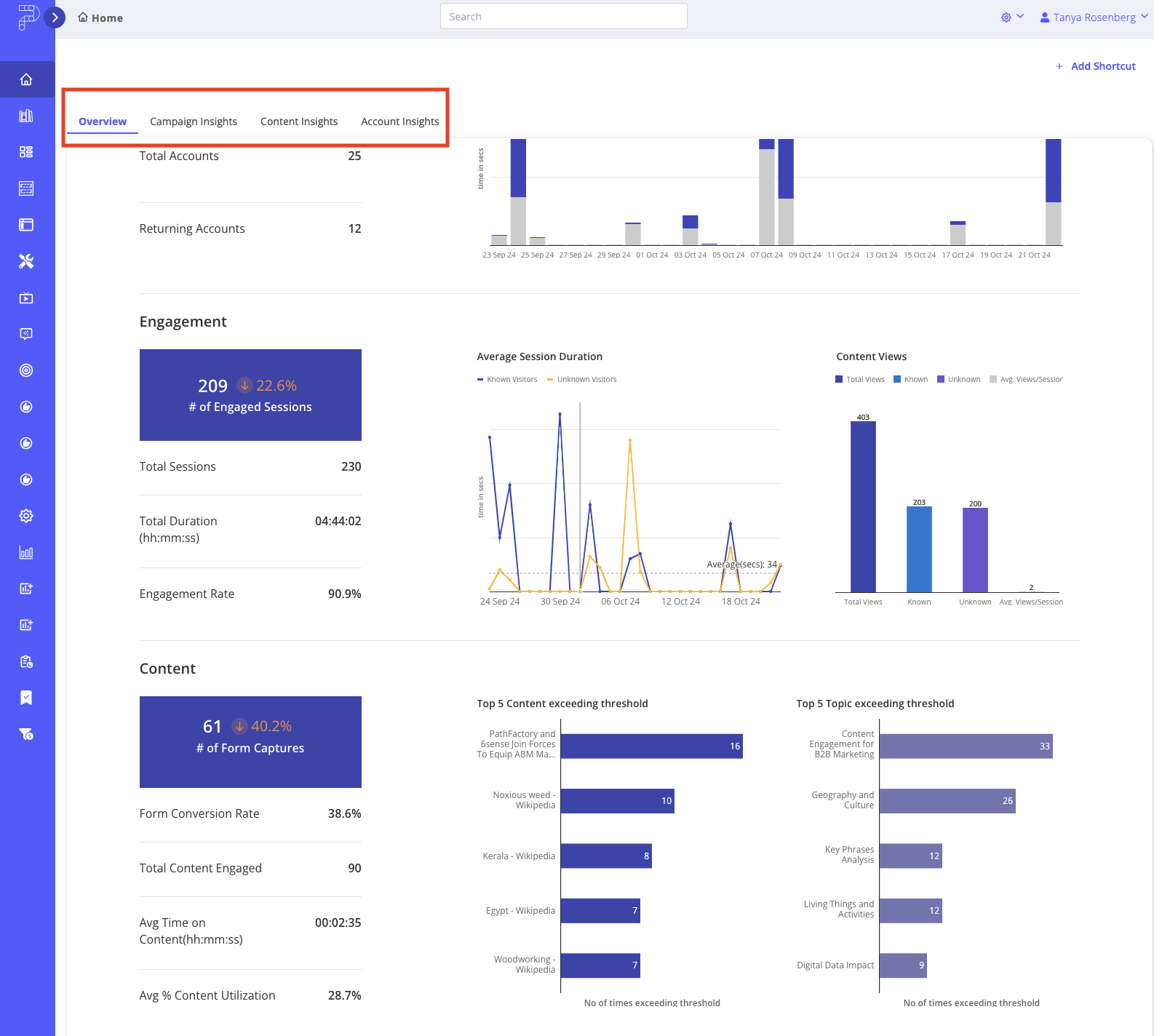Click the Key Phrases Analysis bar
The width and height of the screenshot is (1154, 1036).
coord(911,856)
